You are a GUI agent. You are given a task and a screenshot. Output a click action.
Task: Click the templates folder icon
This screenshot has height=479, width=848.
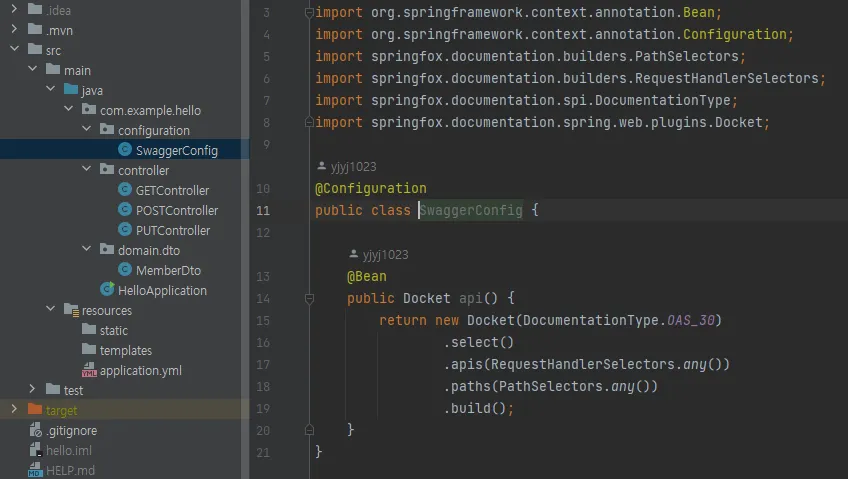(x=89, y=349)
